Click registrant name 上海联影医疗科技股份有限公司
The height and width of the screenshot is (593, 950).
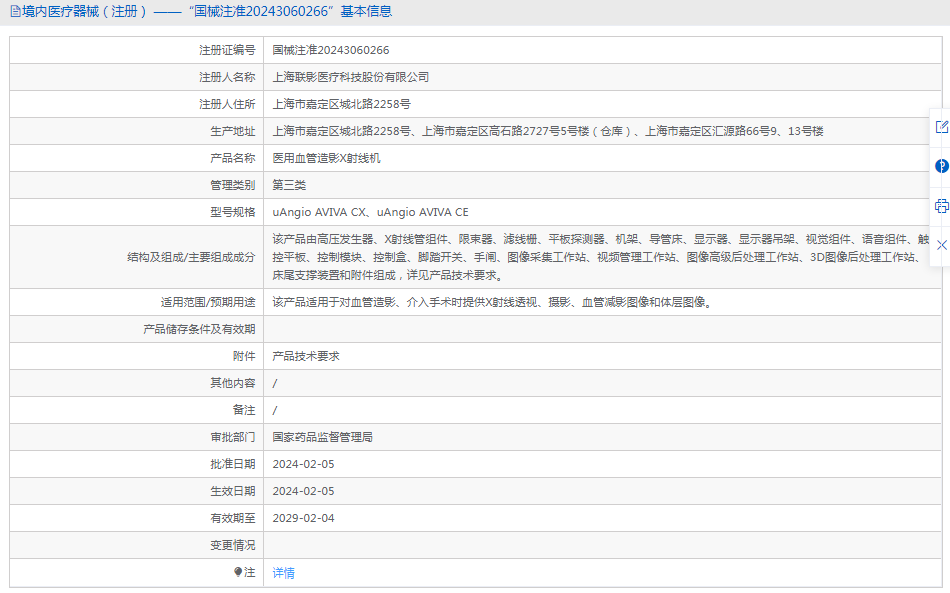point(351,78)
